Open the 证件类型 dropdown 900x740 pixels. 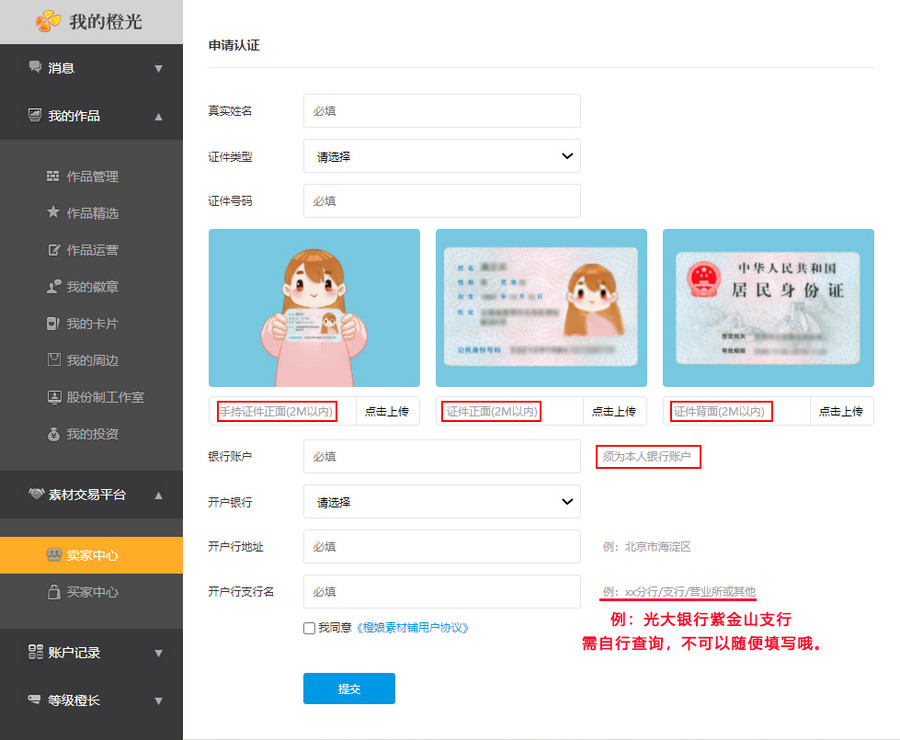pos(441,156)
